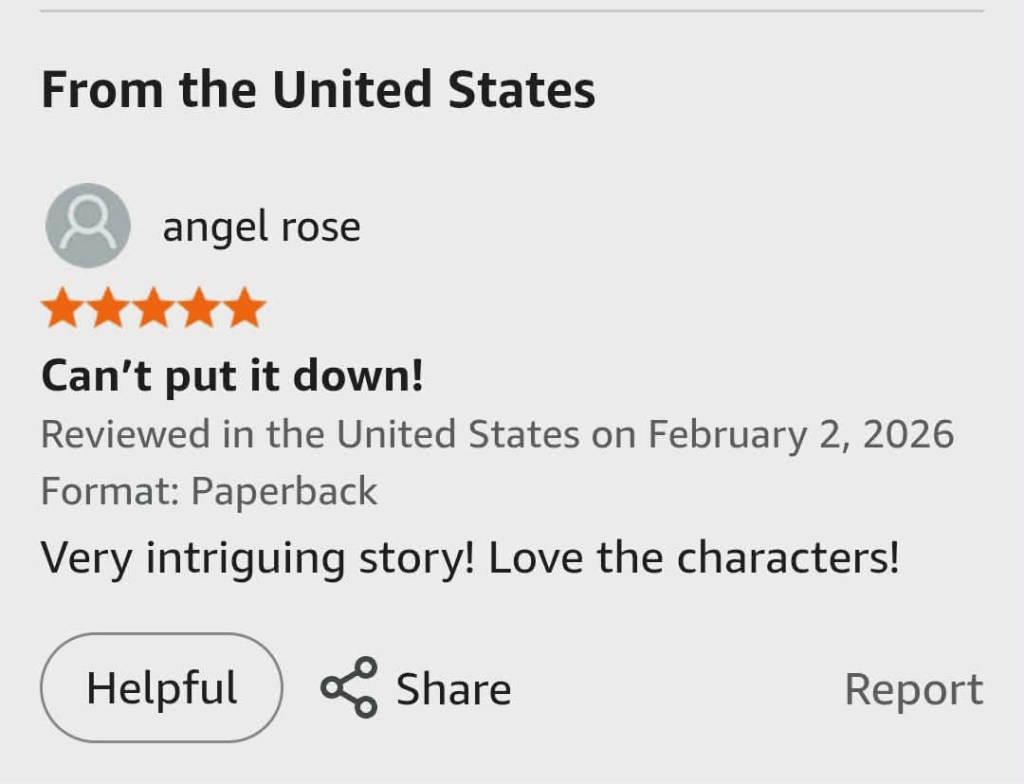The height and width of the screenshot is (784, 1024).
Task: Select the Format: Paperback label
Action: (x=209, y=492)
